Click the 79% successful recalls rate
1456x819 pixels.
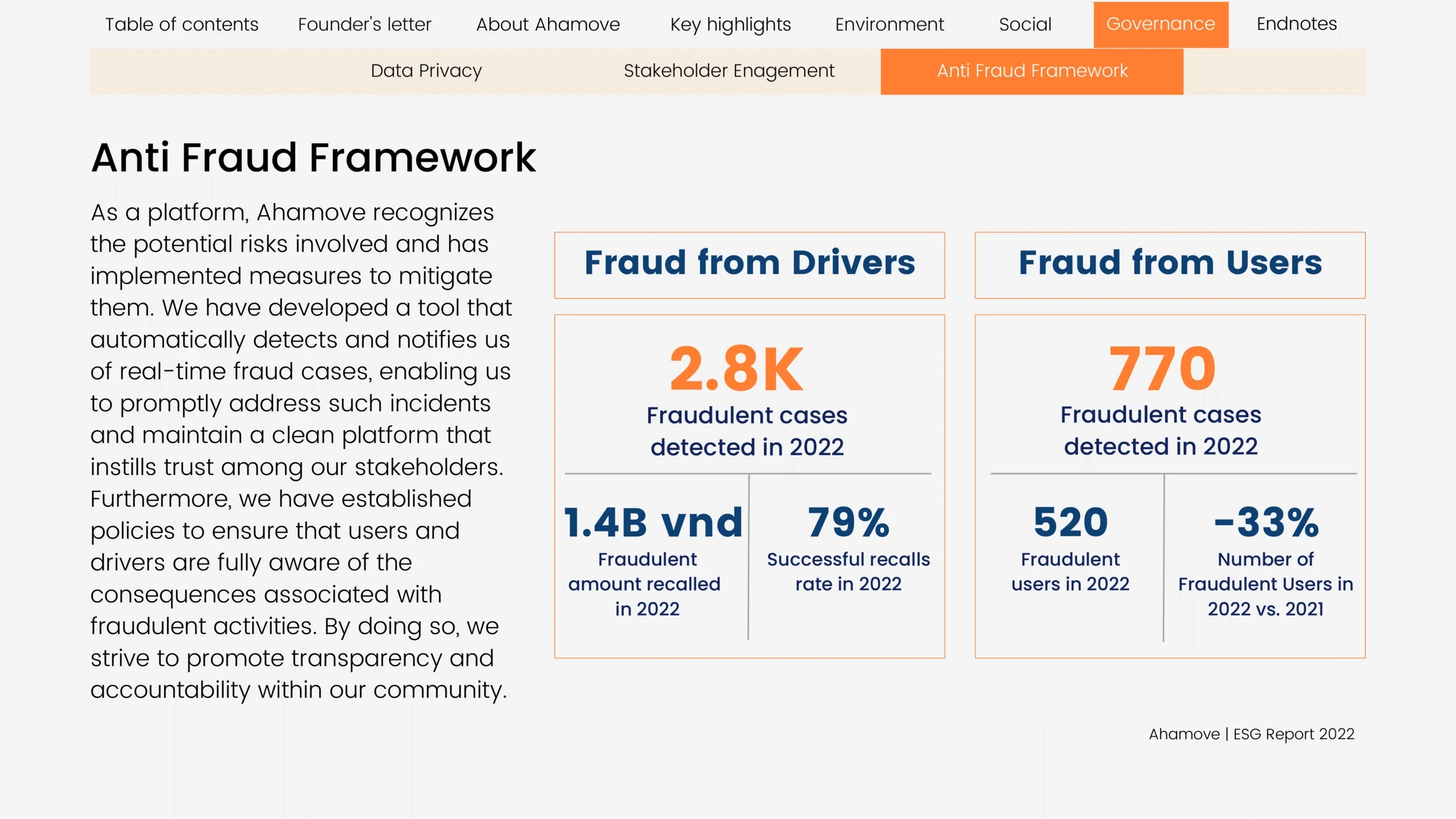point(848,523)
